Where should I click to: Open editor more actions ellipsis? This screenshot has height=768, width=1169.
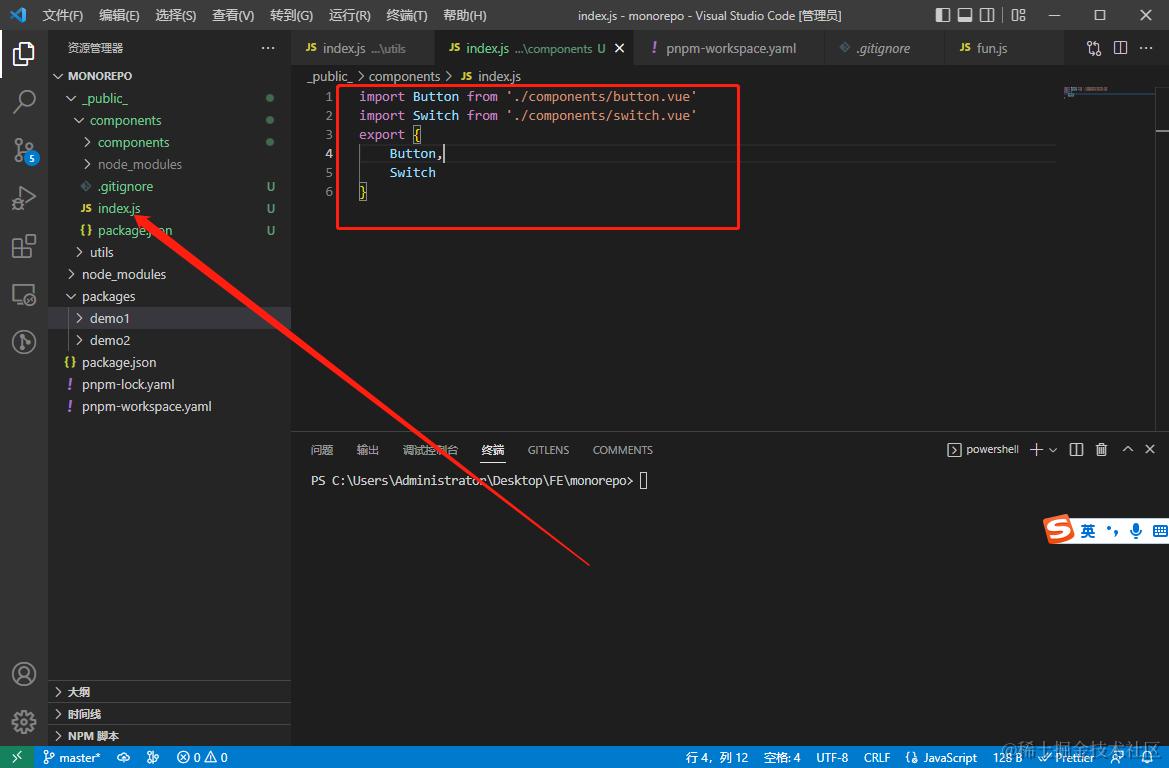1146,48
